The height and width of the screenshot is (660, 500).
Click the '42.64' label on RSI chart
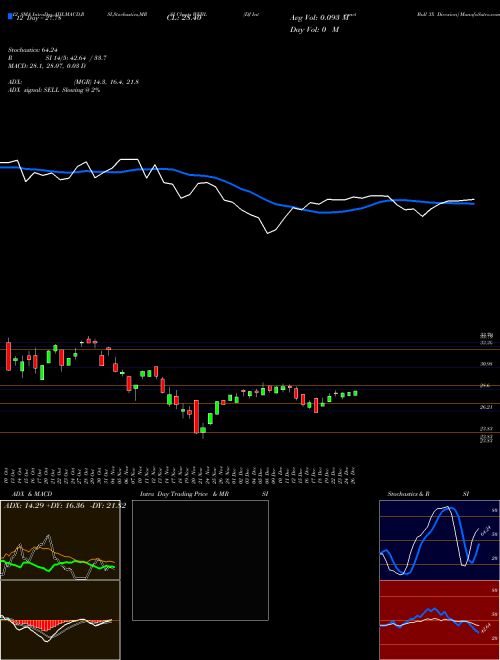486,628
